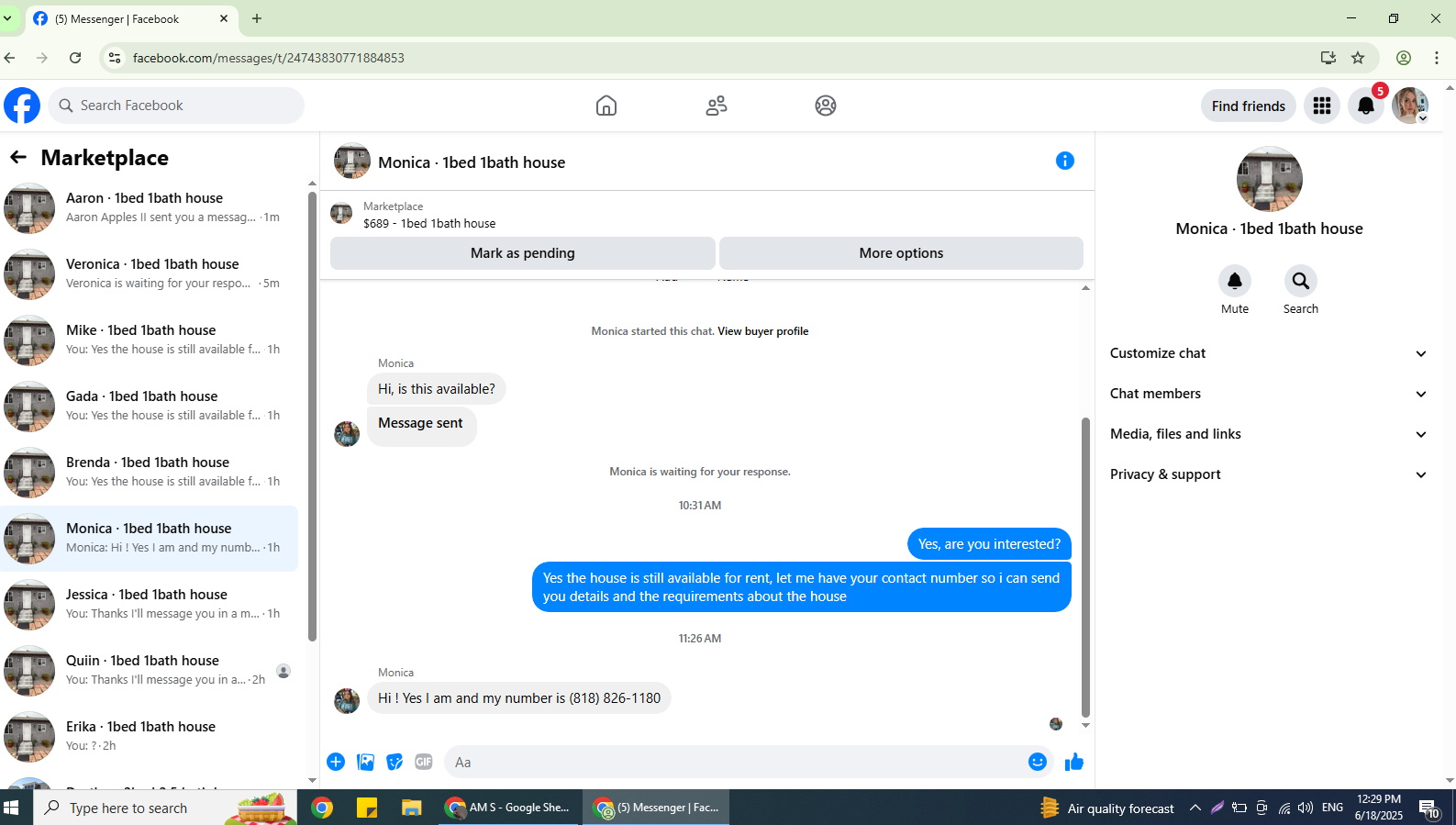Image resolution: width=1456 pixels, height=825 pixels.
Task: Go back using Marketplace back arrow
Action: (x=18, y=157)
